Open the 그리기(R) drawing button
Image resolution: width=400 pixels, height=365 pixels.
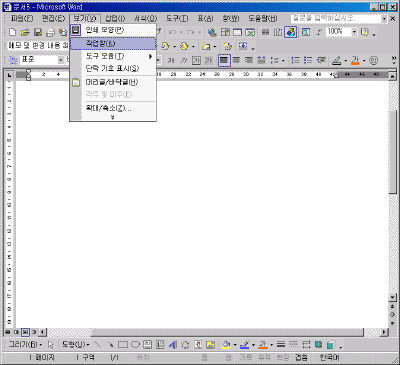point(25,344)
